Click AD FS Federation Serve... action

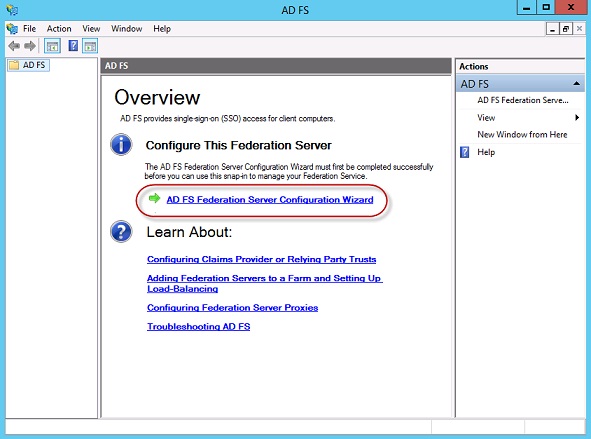(x=522, y=100)
